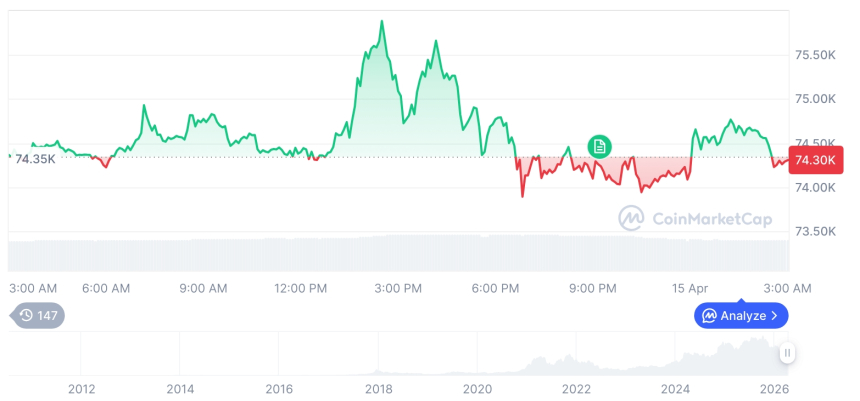Click the CoinMarketCap watermark text
The height and width of the screenshot is (401, 860).
click(713, 218)
